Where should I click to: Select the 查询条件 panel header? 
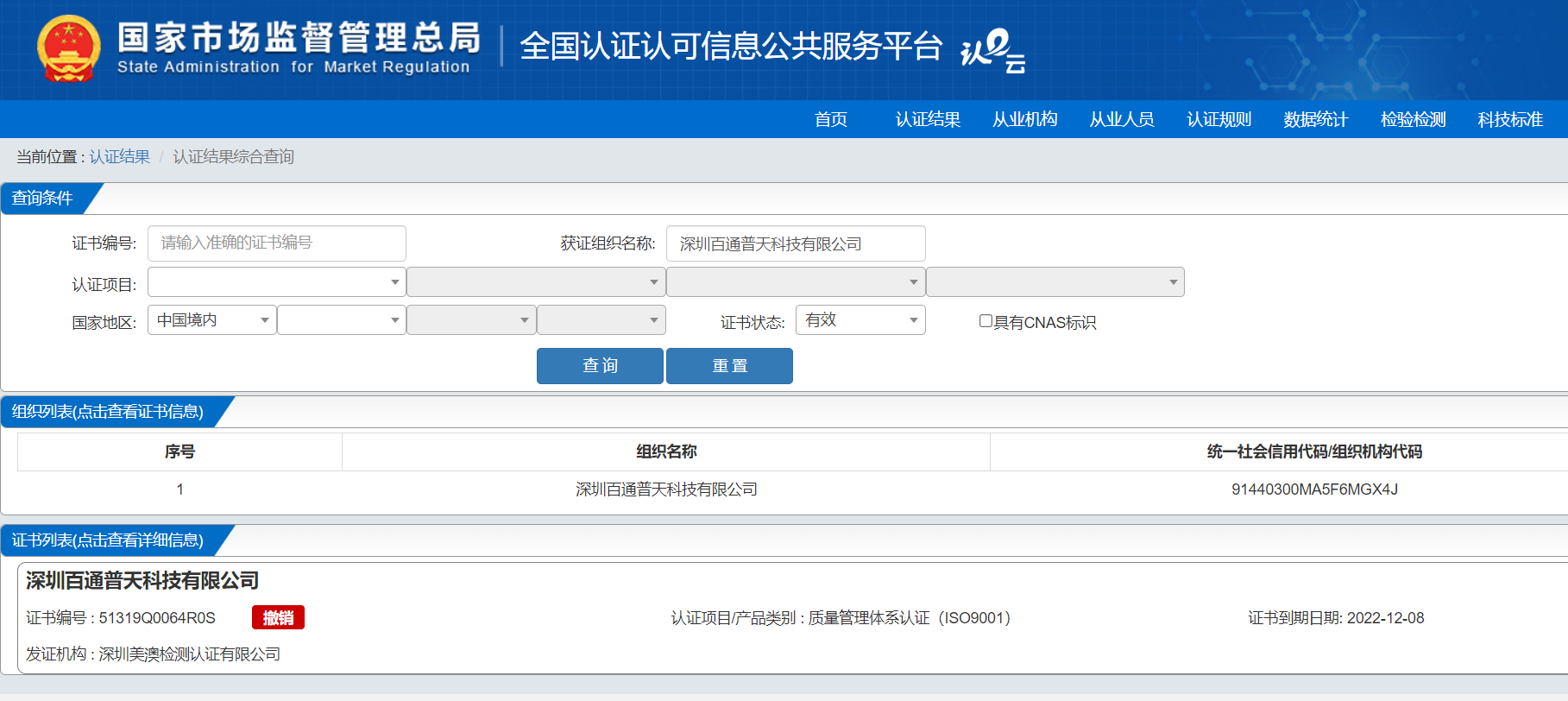click(x=43, y=199)
